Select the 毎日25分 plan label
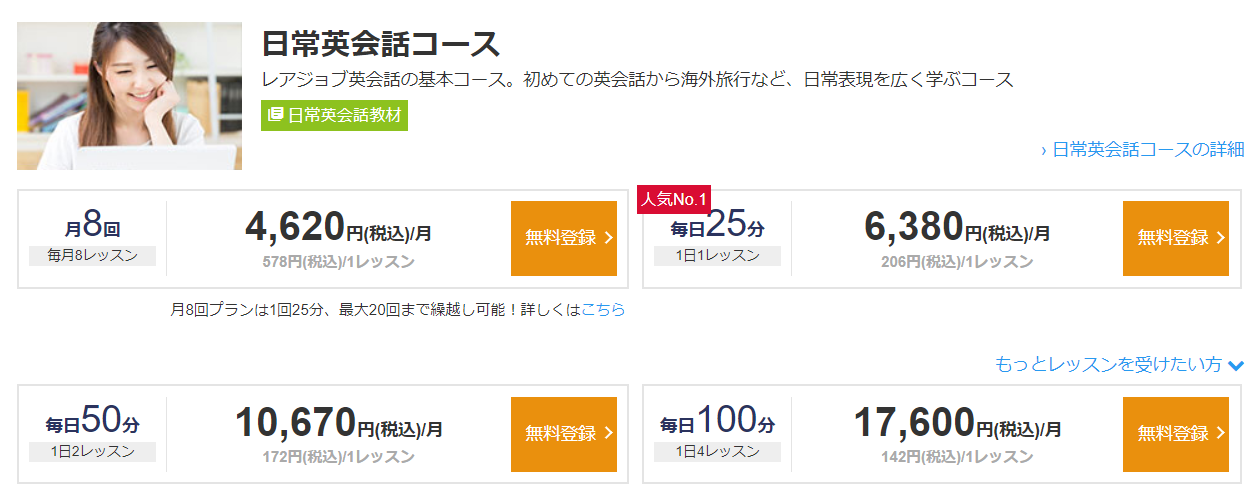The height and width of the screenshot is (492, 1256). [716, 225]
